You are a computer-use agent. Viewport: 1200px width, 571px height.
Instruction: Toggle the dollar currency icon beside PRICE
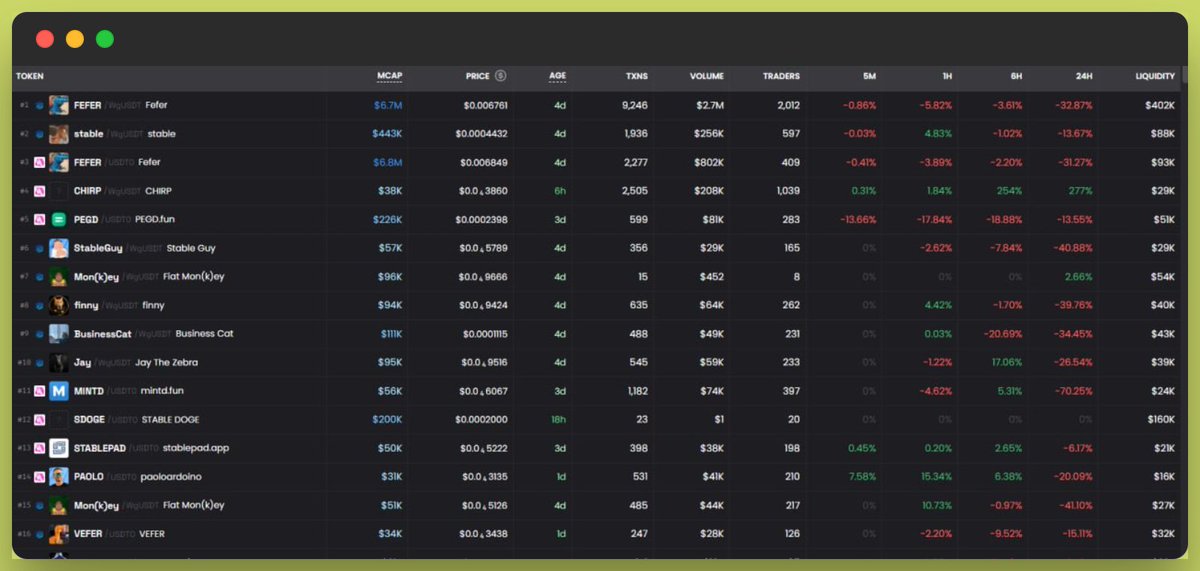coord(500,76)
